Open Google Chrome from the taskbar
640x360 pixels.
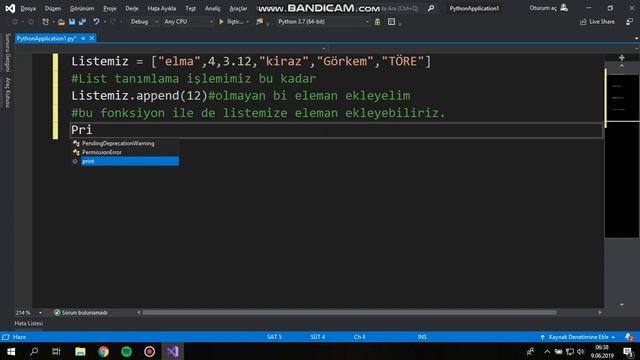pos(103,351)
